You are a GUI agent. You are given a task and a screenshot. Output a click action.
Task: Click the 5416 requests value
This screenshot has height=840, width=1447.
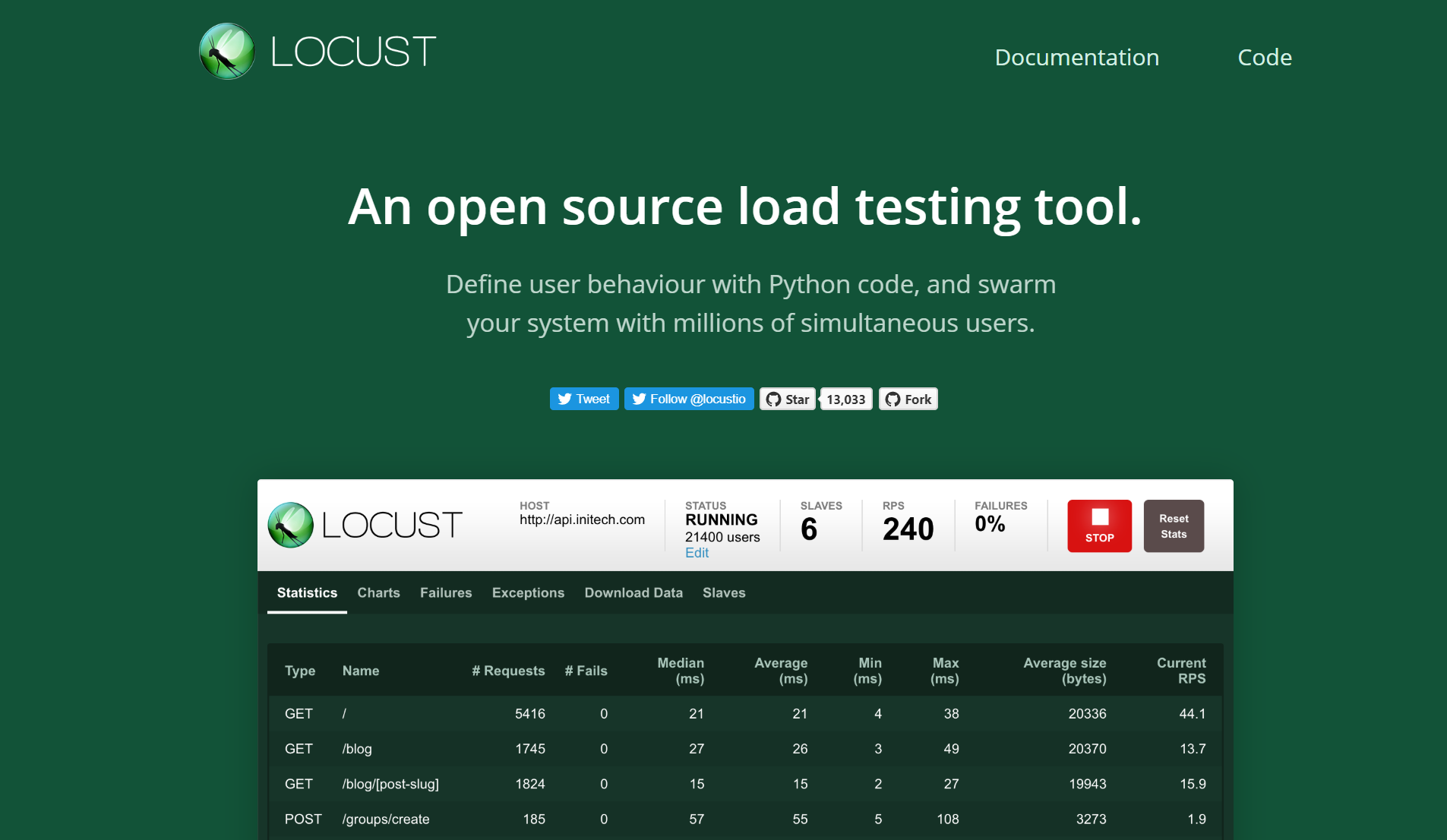[x=530, y=714]
